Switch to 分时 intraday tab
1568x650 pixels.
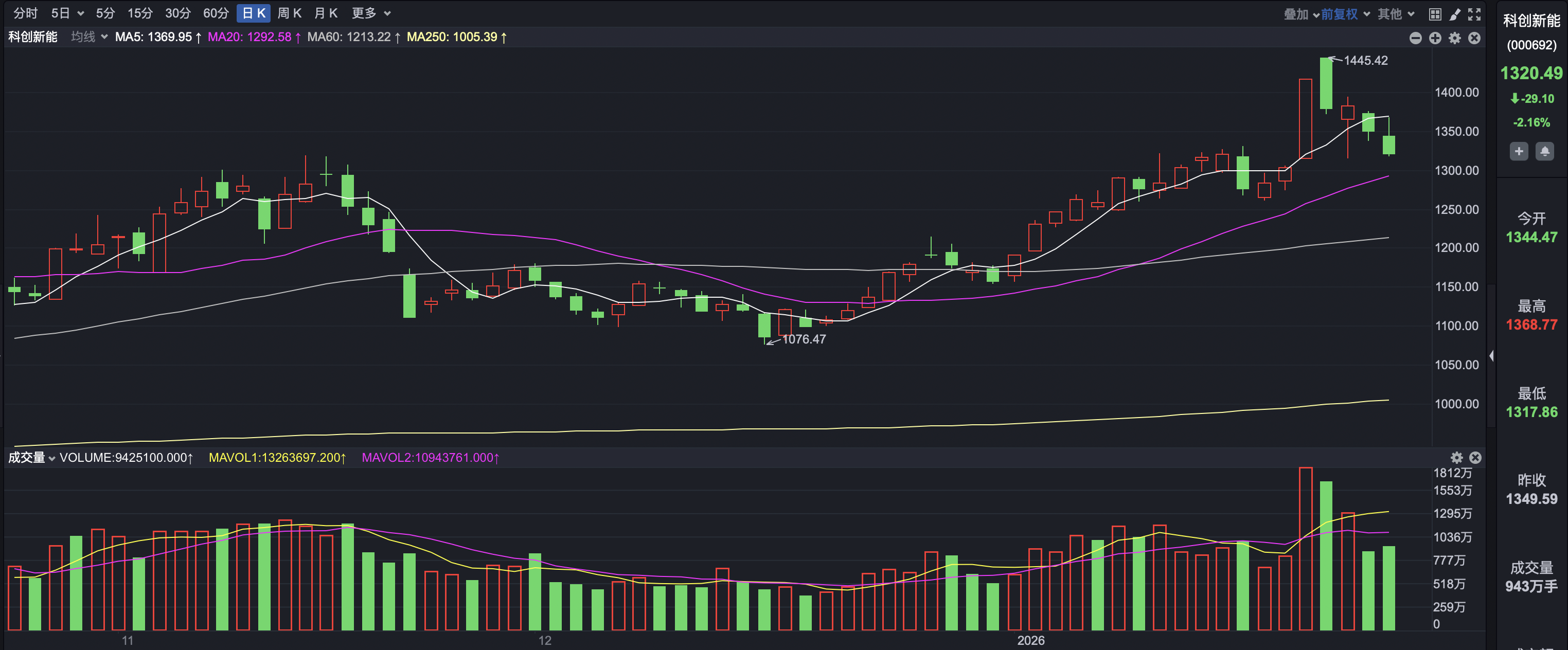click(25, 13)
